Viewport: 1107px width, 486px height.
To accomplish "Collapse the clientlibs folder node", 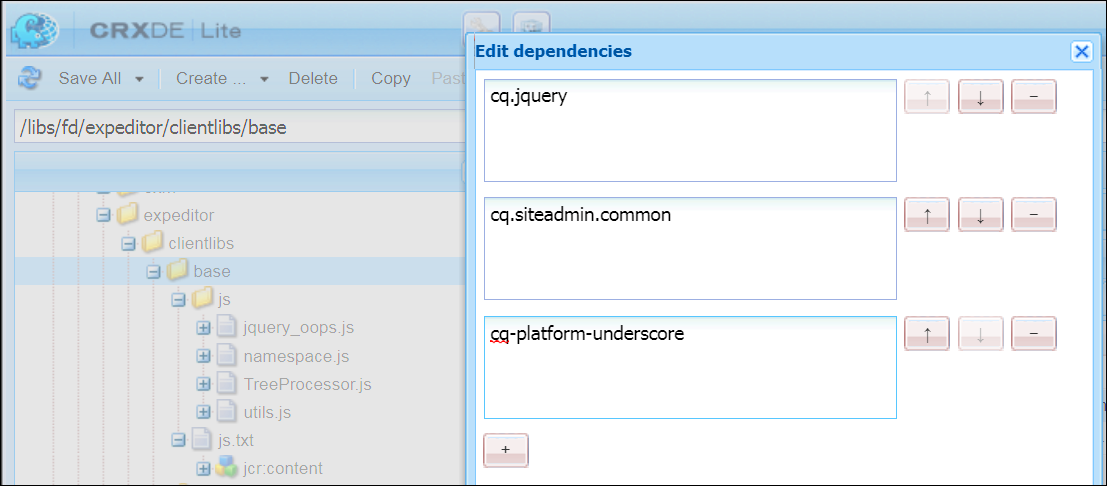I will pos(127,243).
